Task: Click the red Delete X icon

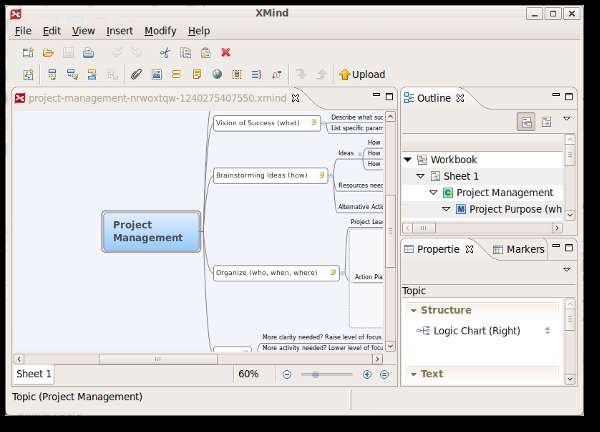Action: pyautogui.click(x=225, y=52)
